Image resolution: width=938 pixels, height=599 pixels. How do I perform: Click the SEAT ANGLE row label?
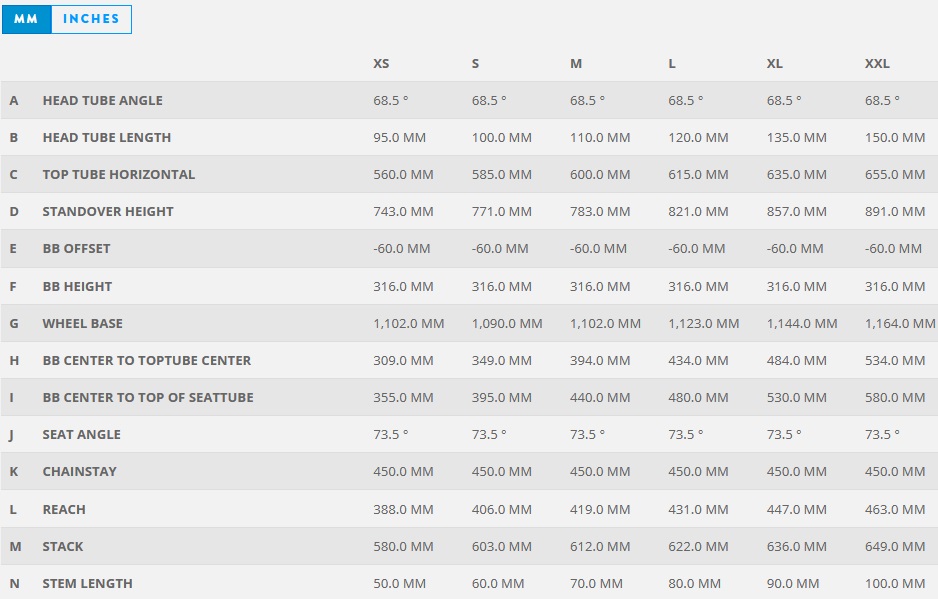click(81, 435)
